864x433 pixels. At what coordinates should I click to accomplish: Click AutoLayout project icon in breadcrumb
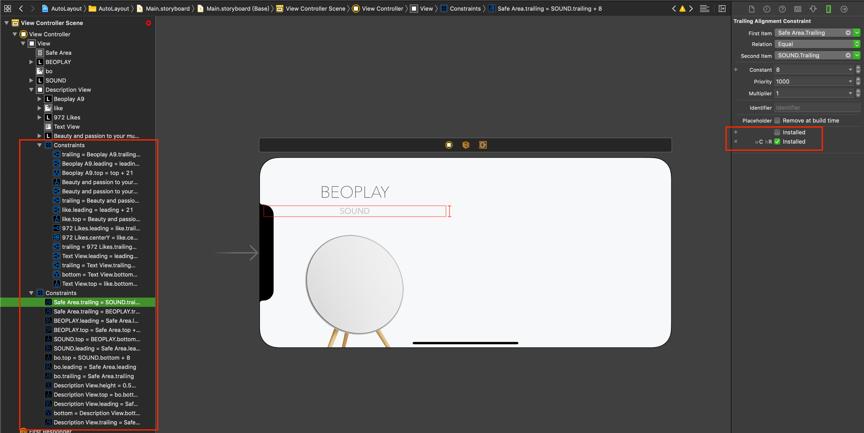(x=45, y=9)
